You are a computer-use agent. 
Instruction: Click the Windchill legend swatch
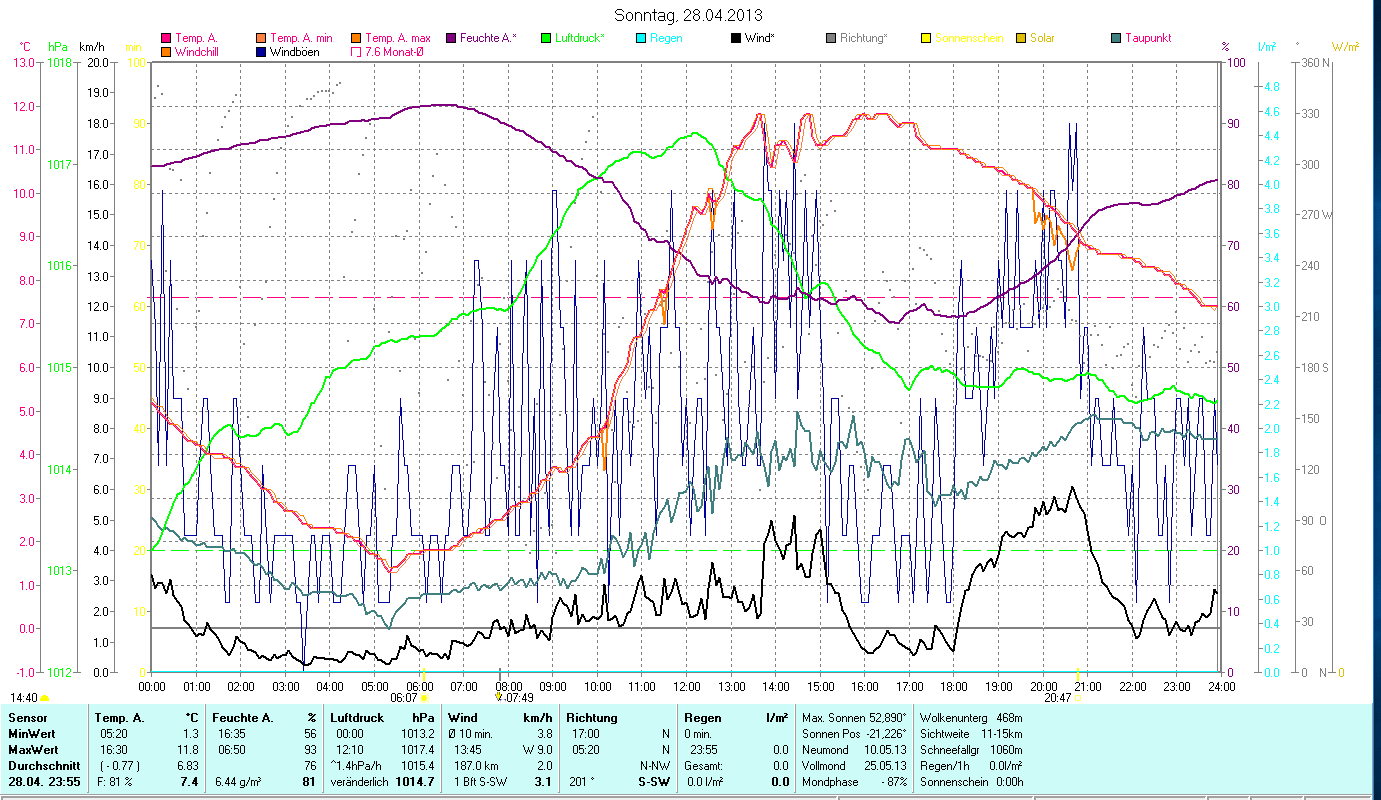(166, 51)
